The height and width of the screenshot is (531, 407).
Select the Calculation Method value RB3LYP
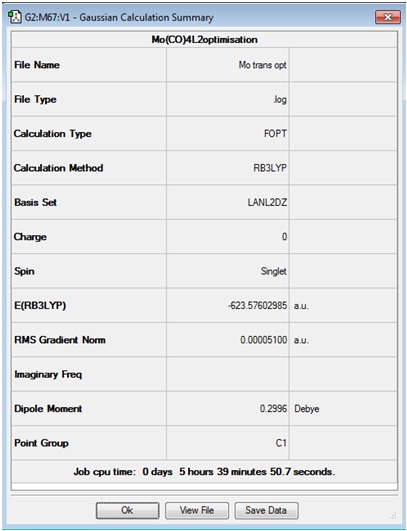point(270,168)
